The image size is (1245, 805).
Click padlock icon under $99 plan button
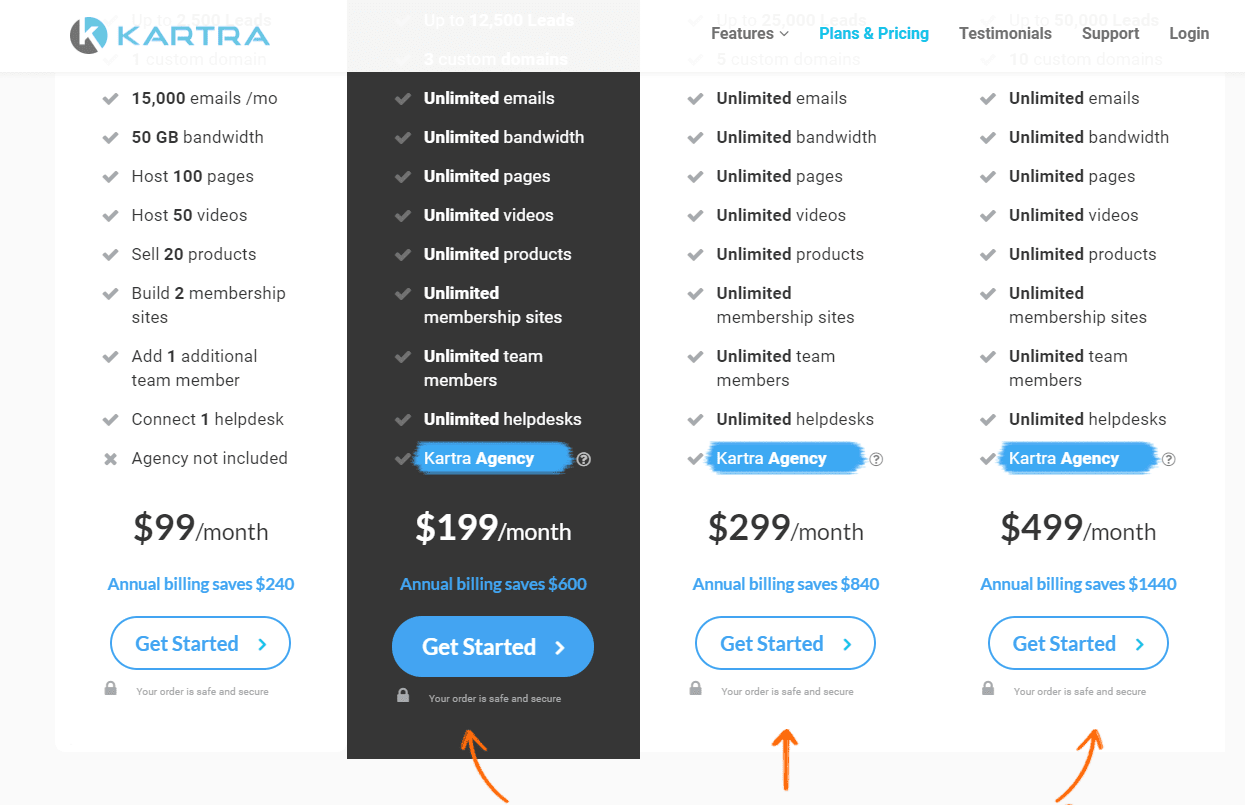coord(111,689)
